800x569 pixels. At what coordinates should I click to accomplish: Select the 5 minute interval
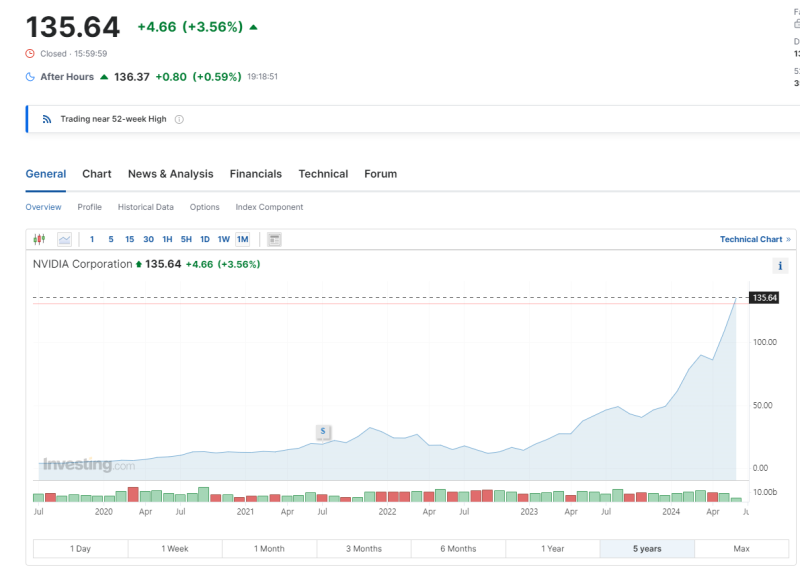pyautogui.click(x=111, y=239)
